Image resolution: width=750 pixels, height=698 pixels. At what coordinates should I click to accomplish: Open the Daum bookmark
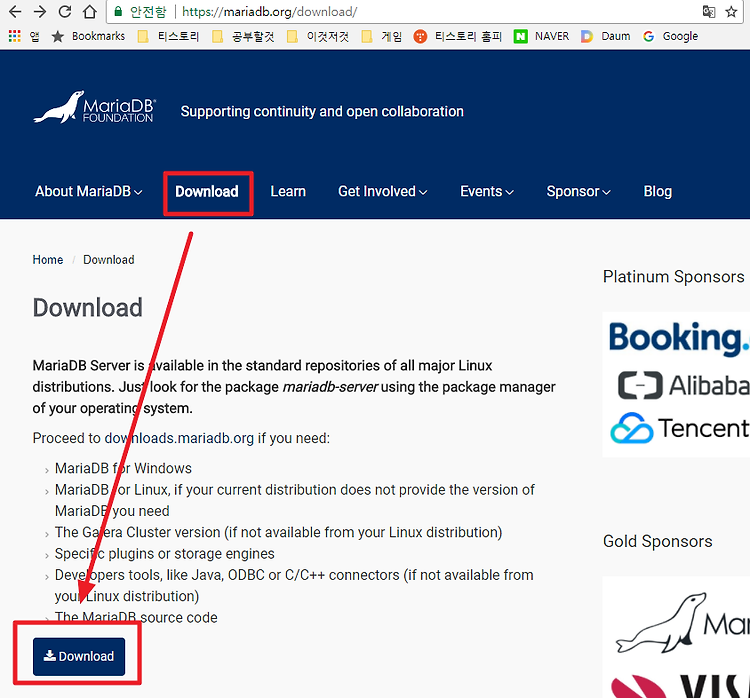point(606,36)
